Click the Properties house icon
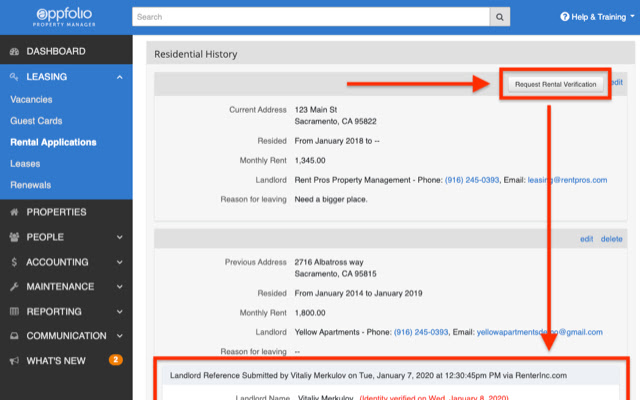This screenshot has width=640, height=400. pyautogui.click(x=14, y=212)
